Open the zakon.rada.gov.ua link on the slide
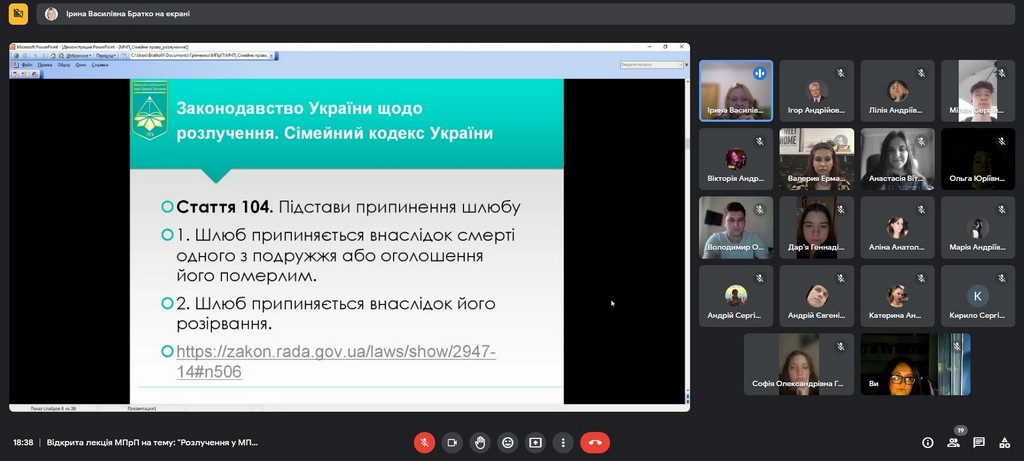The height and width of the screenshot is (461, 1024). pos(336,361)
